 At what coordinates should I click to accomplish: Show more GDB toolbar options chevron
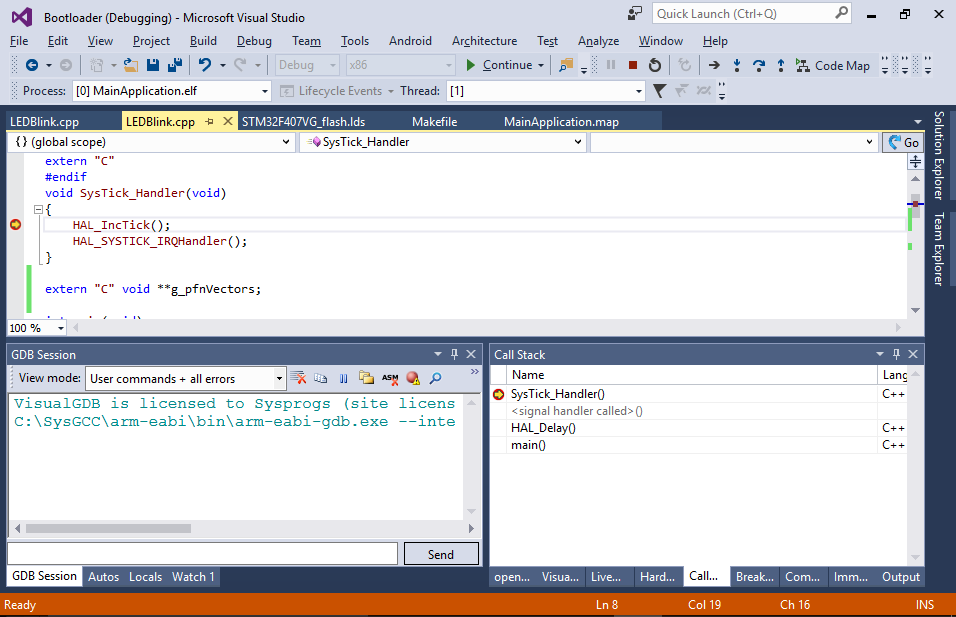point(474,371)
